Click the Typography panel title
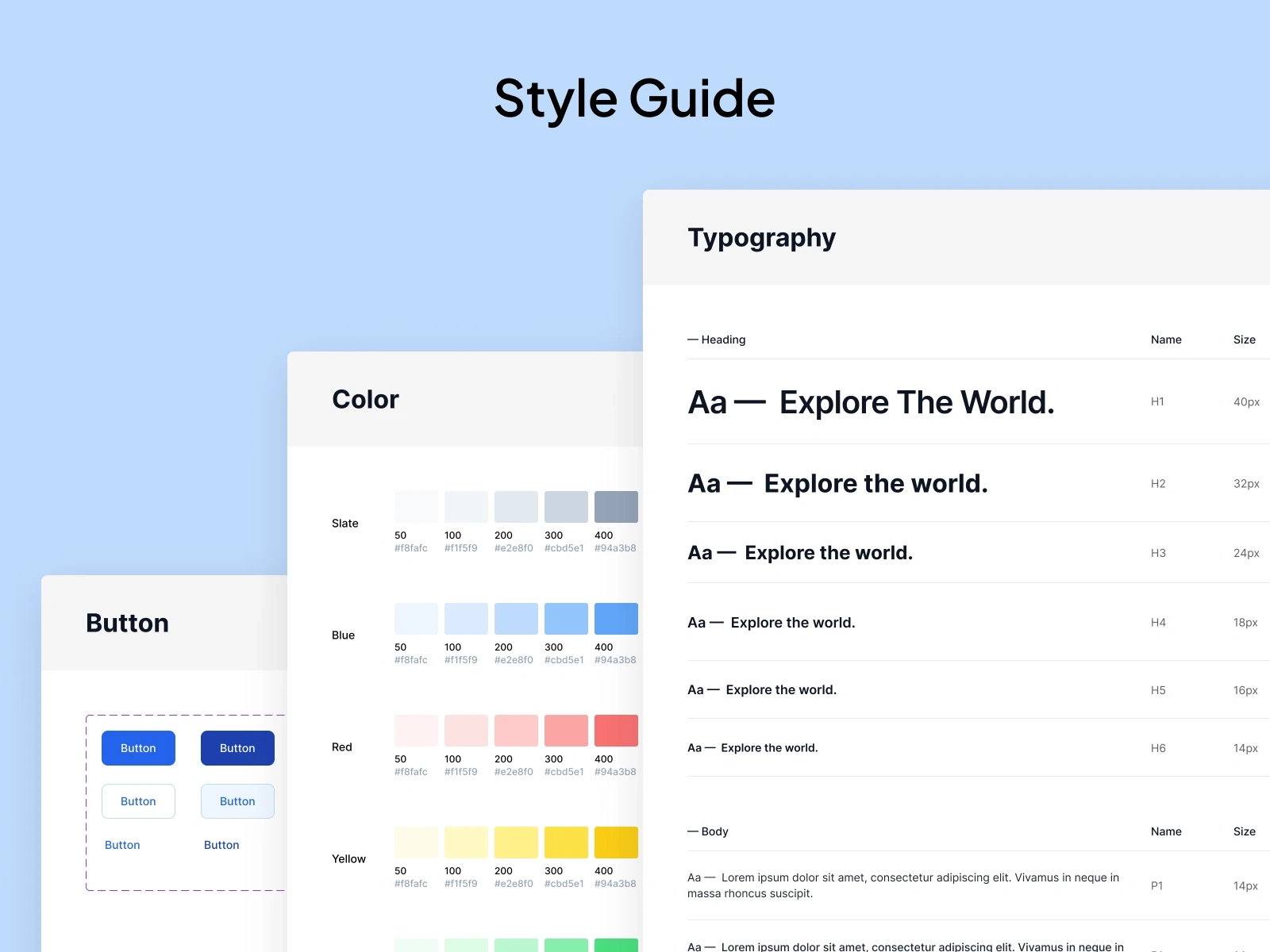1270x952 pixels. click(x=761, y=237)
